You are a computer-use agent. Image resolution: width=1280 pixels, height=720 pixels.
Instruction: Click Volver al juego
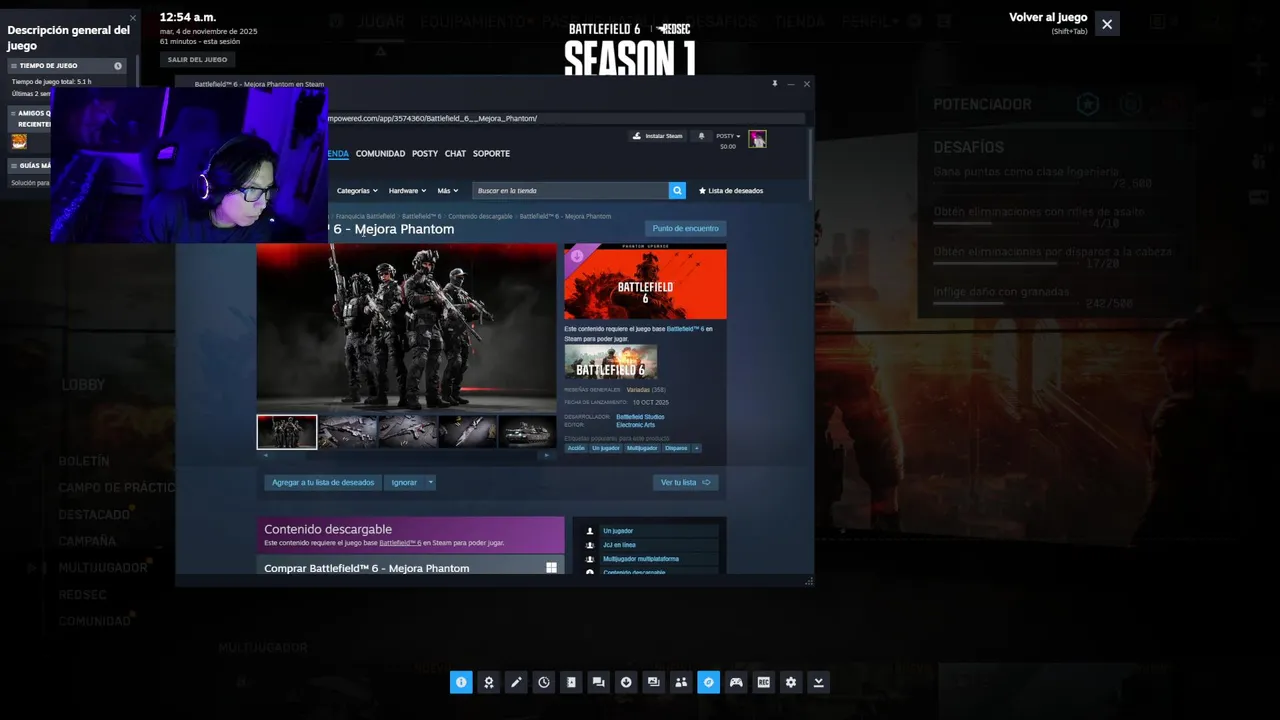click(x=1048, y=18)
